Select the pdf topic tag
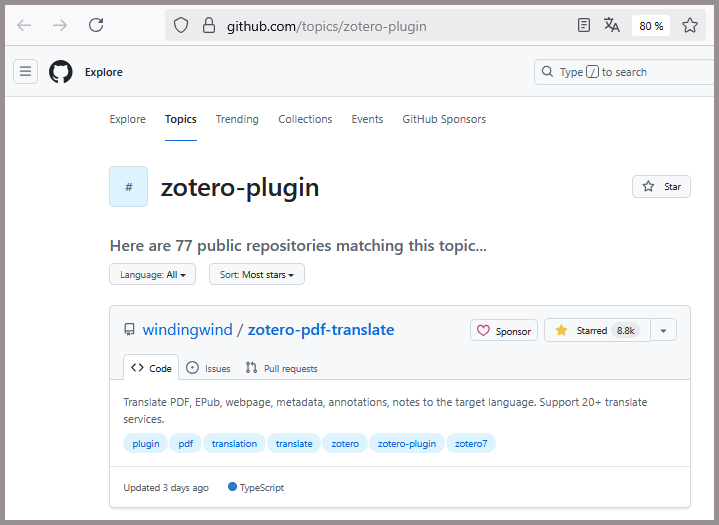Viewport: 719px width, 525px height. (185, 443)
